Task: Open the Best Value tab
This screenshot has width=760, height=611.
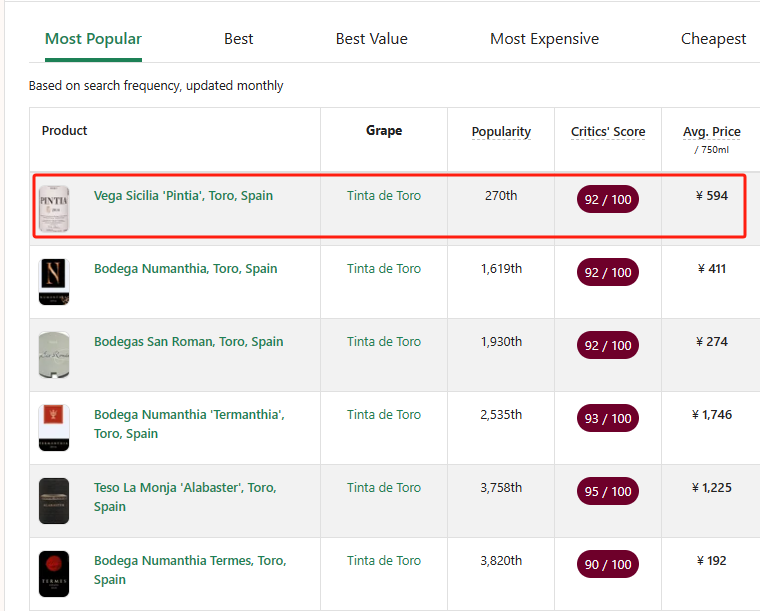Action: coord(371,39)
